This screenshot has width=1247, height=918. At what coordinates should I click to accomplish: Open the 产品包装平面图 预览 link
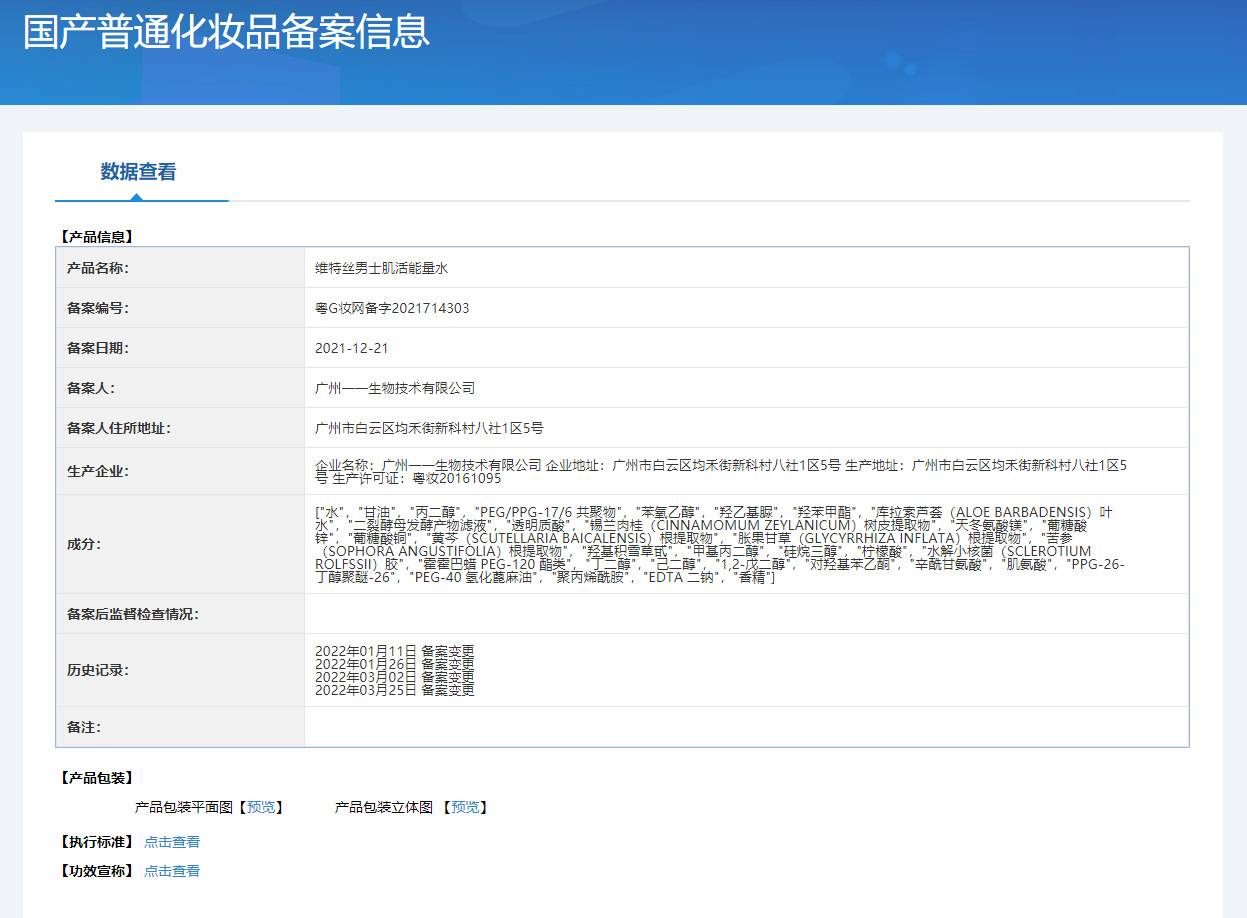[x=261, y=807]
